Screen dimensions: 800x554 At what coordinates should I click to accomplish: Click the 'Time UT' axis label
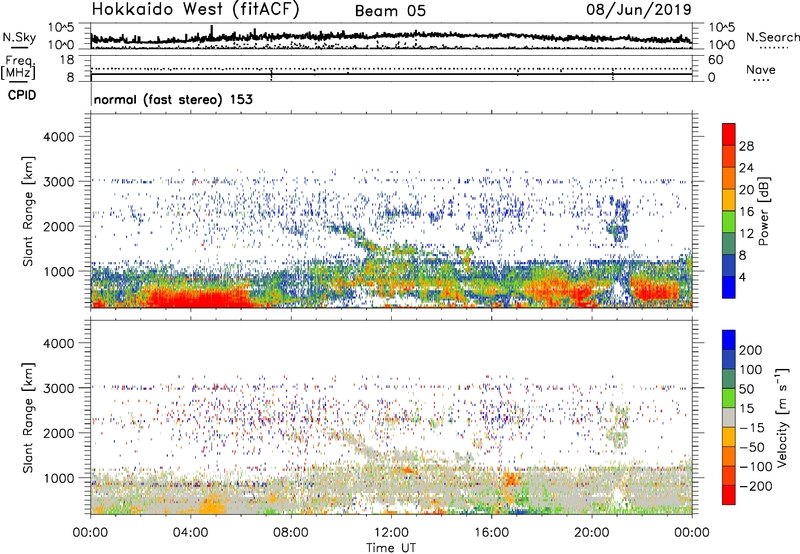391,548
